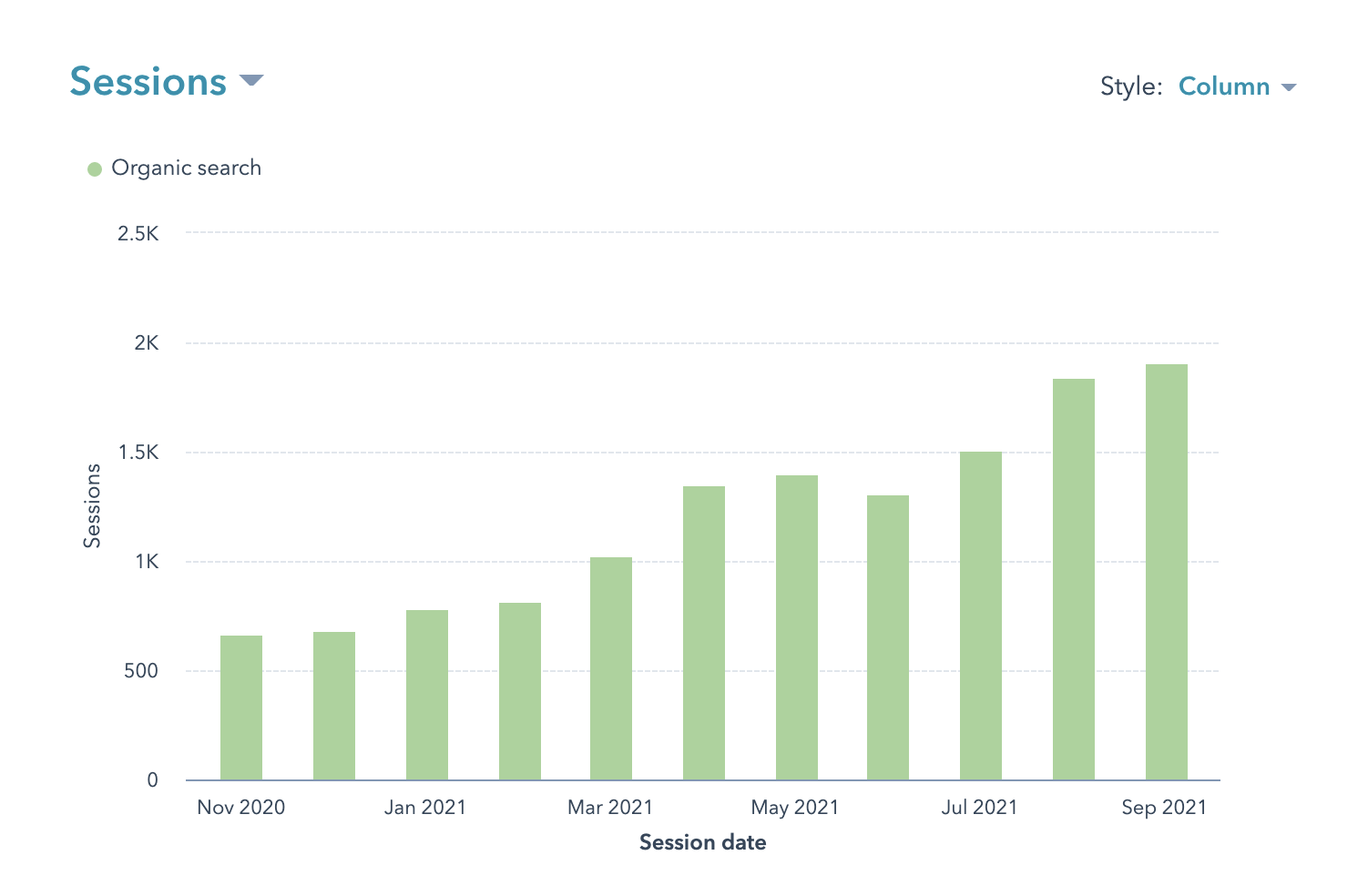Image resolution: width=1368 pixels, height=896 pixels.
Task: Click the 2.5K y-axis label
Action: (x=138, y=234)
